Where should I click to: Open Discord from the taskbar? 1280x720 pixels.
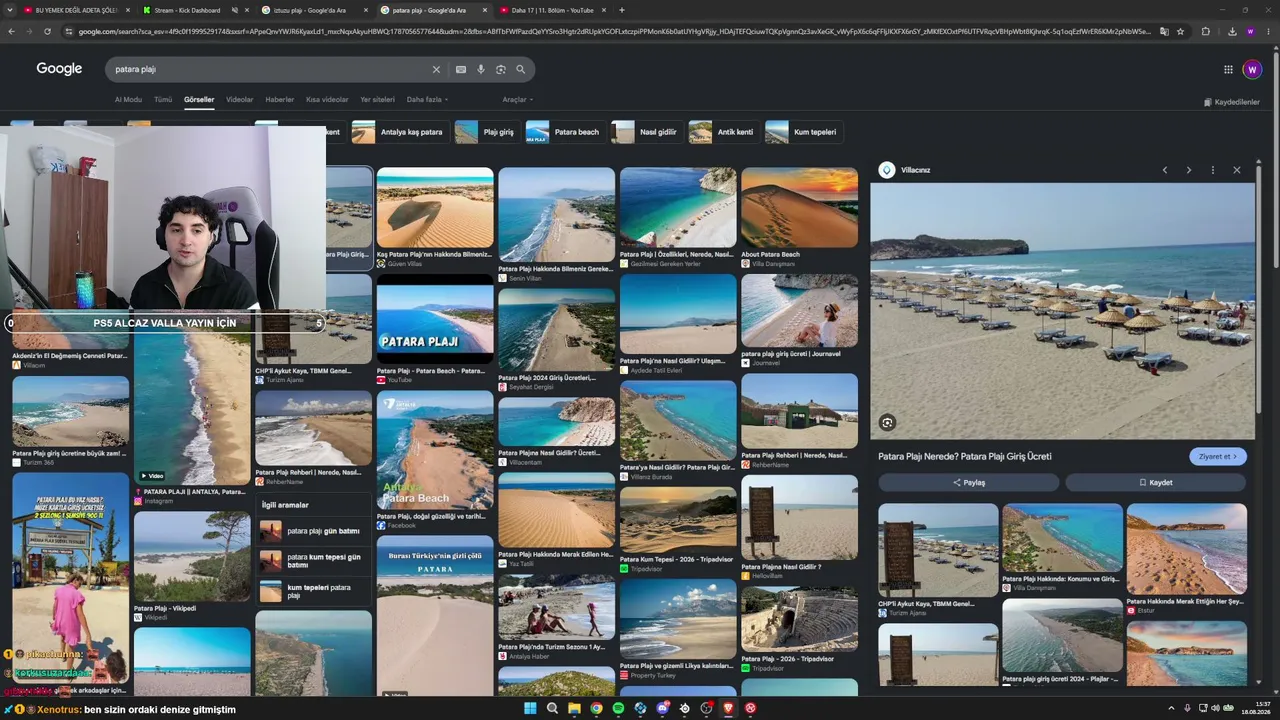coord(662,708)
